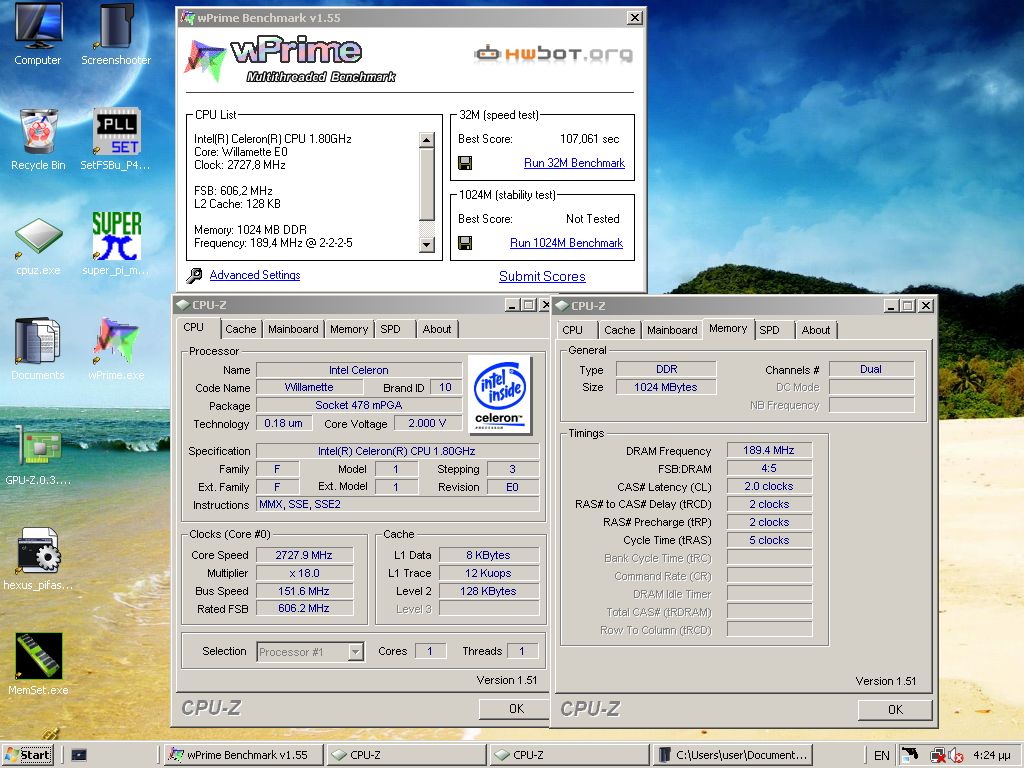Click the memory Size value 1024 MBytes
This screenshot has height=768, width=1024.
pos(666,387)
